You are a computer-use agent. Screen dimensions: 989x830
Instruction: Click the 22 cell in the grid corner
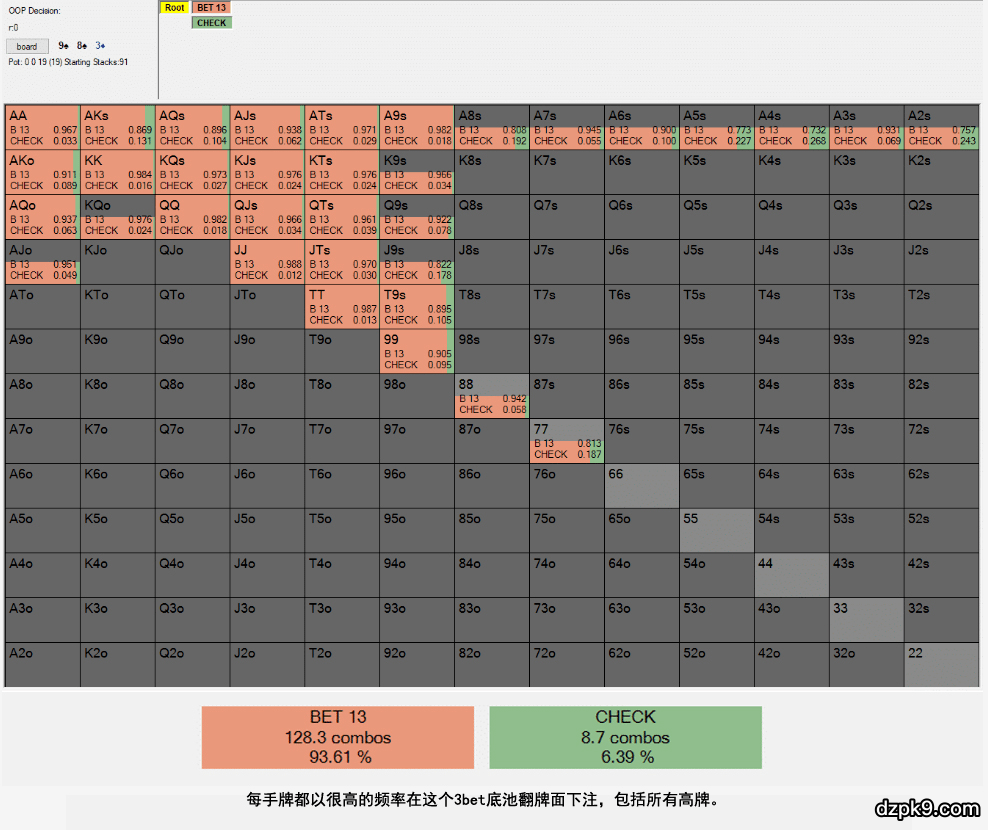point(940,665)
